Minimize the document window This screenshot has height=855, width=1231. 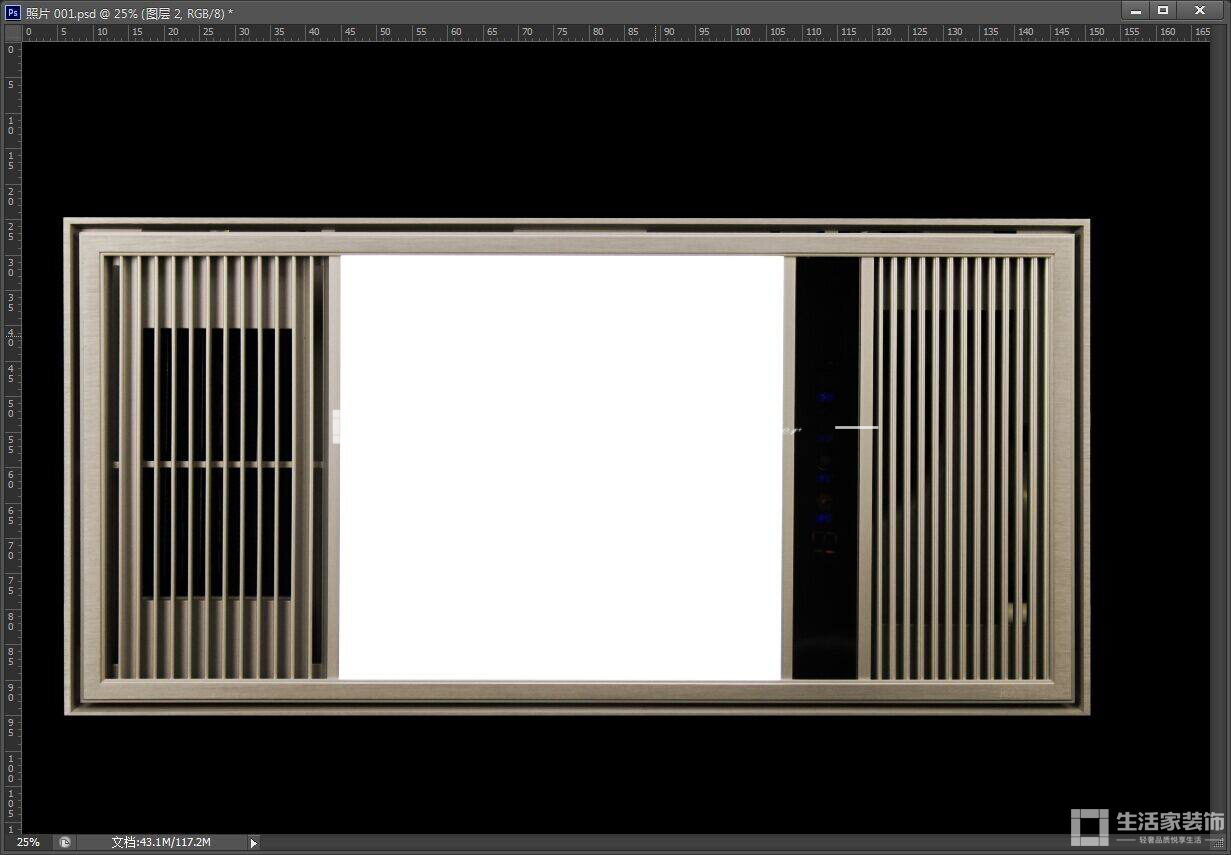1135,11
